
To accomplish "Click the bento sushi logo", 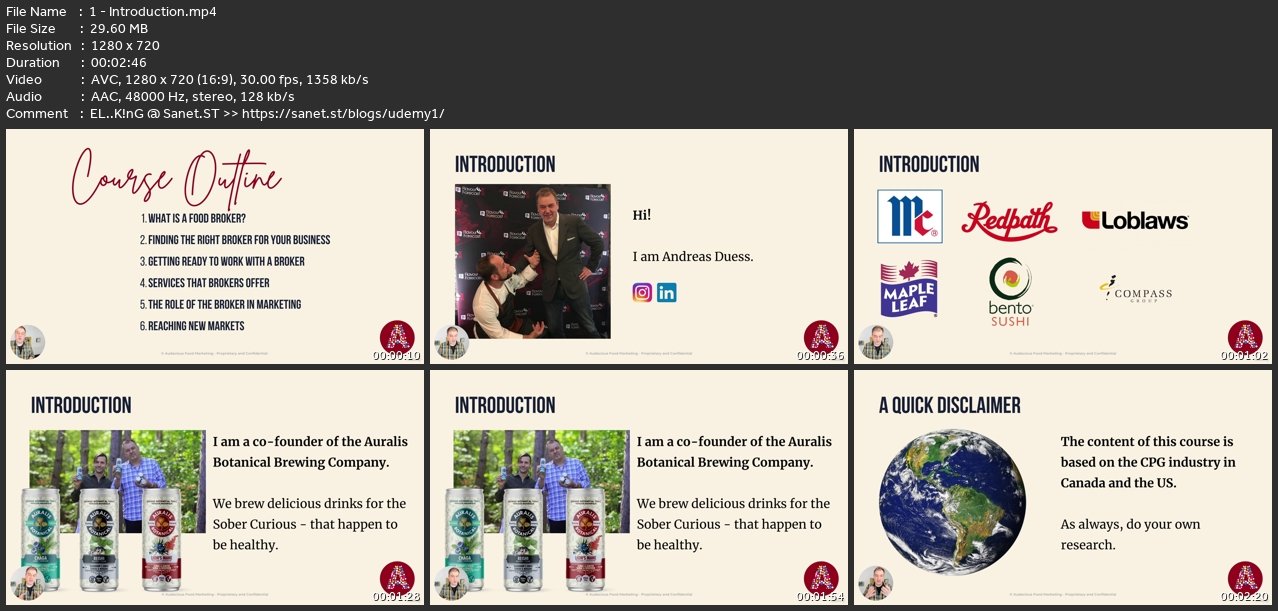I will point(1010,292).
